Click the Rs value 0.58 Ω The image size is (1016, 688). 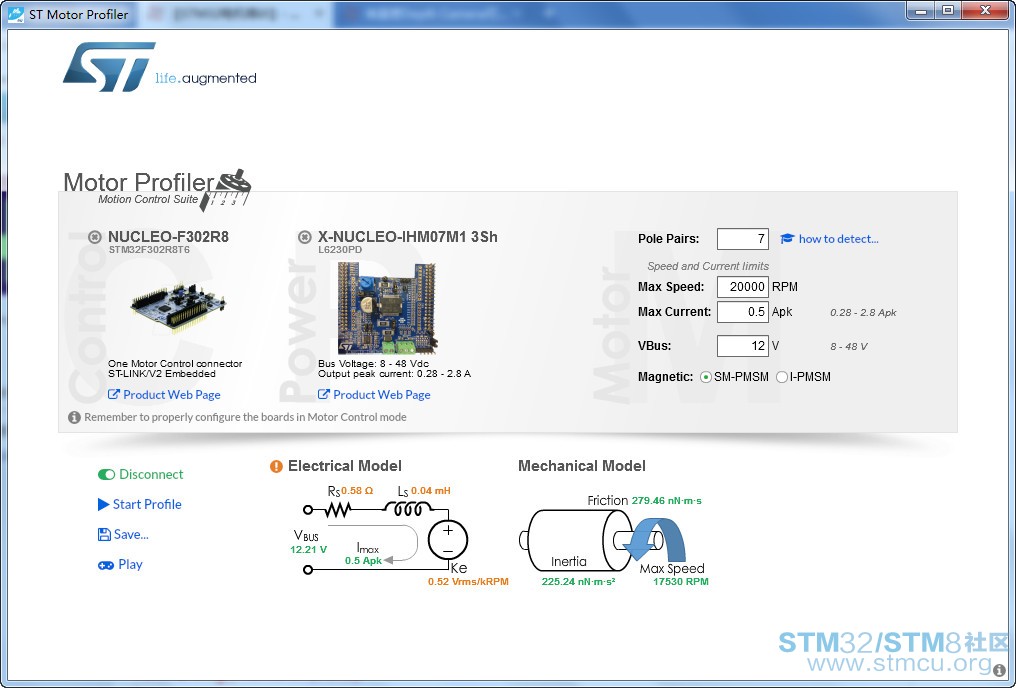(357, 490)
